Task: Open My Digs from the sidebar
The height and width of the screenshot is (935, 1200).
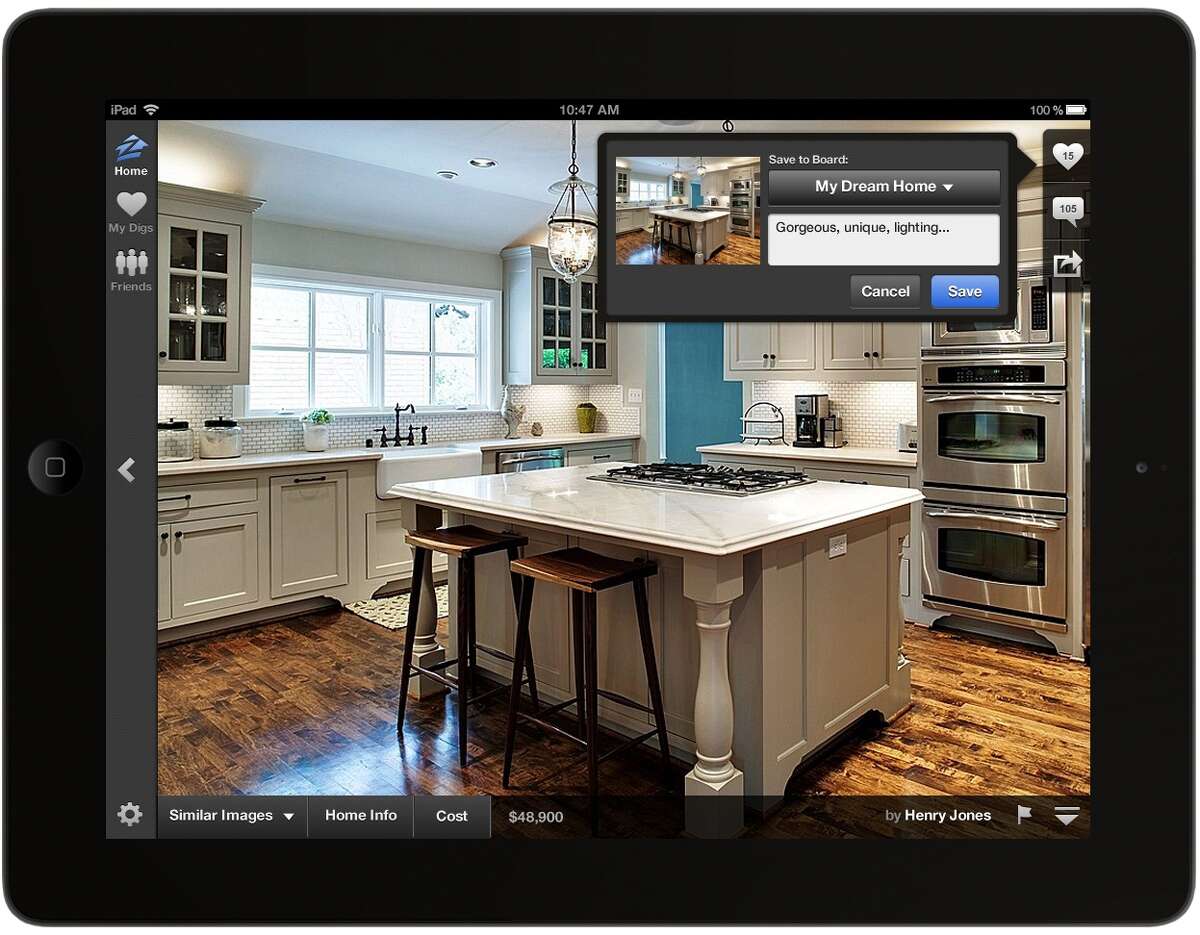Action: [130, 211]
